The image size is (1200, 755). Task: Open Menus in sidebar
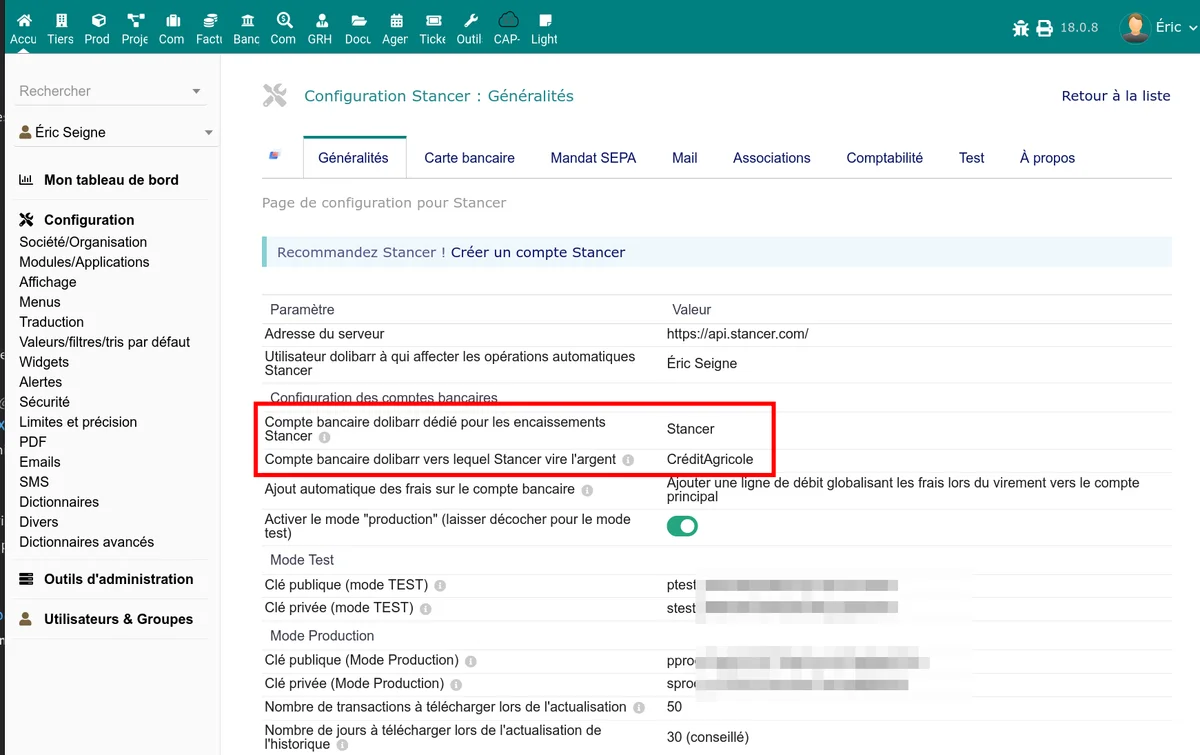tap(40, 302)
